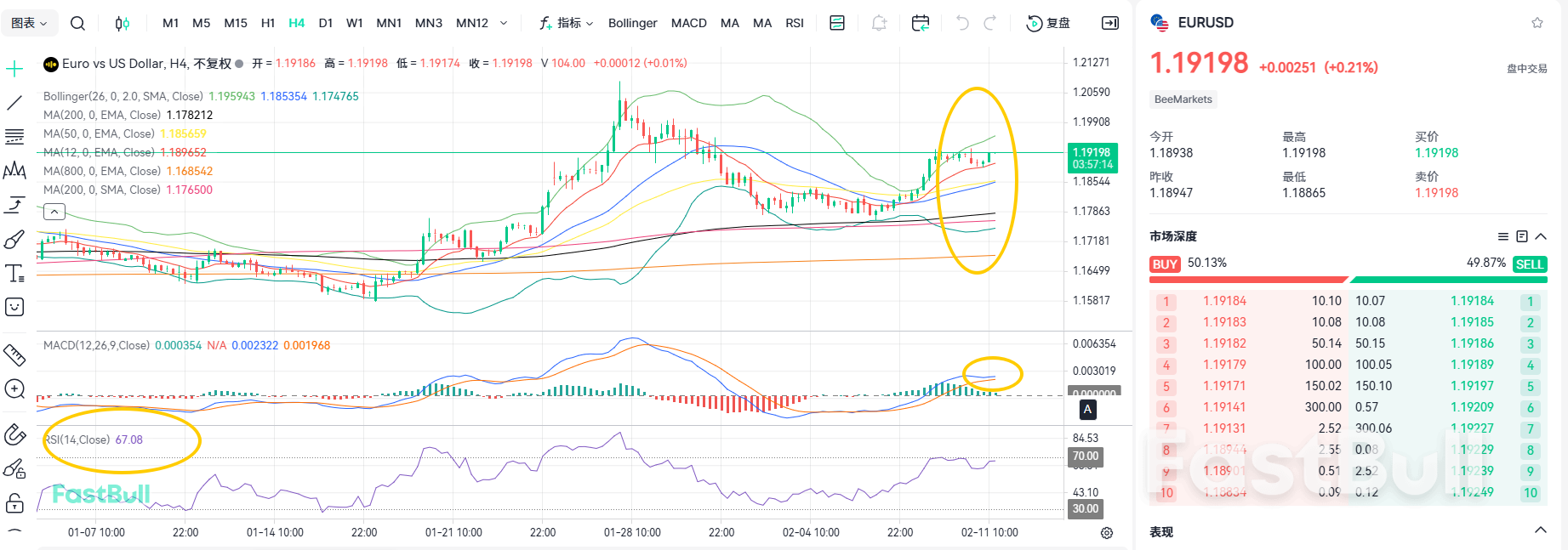The width and height of the screenshot is (1568, 550).
Task: Select the brush drawing tool
Action: 14,240
